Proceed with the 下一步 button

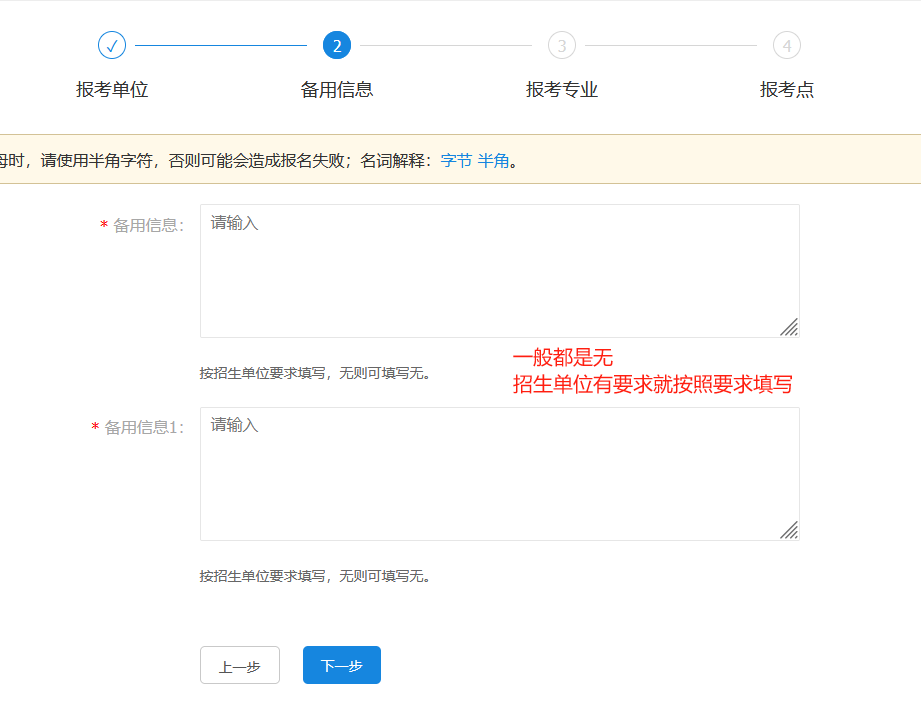[x=342, y=666]
